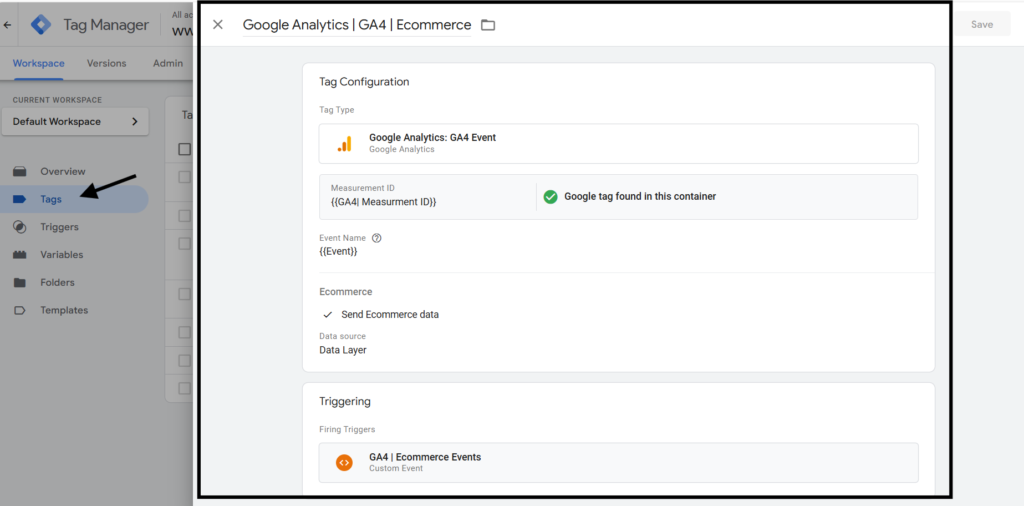Select the Google Analytics: GA4 Event tag type
This screenshot has height=506, width=1024.
click(618, 144)
